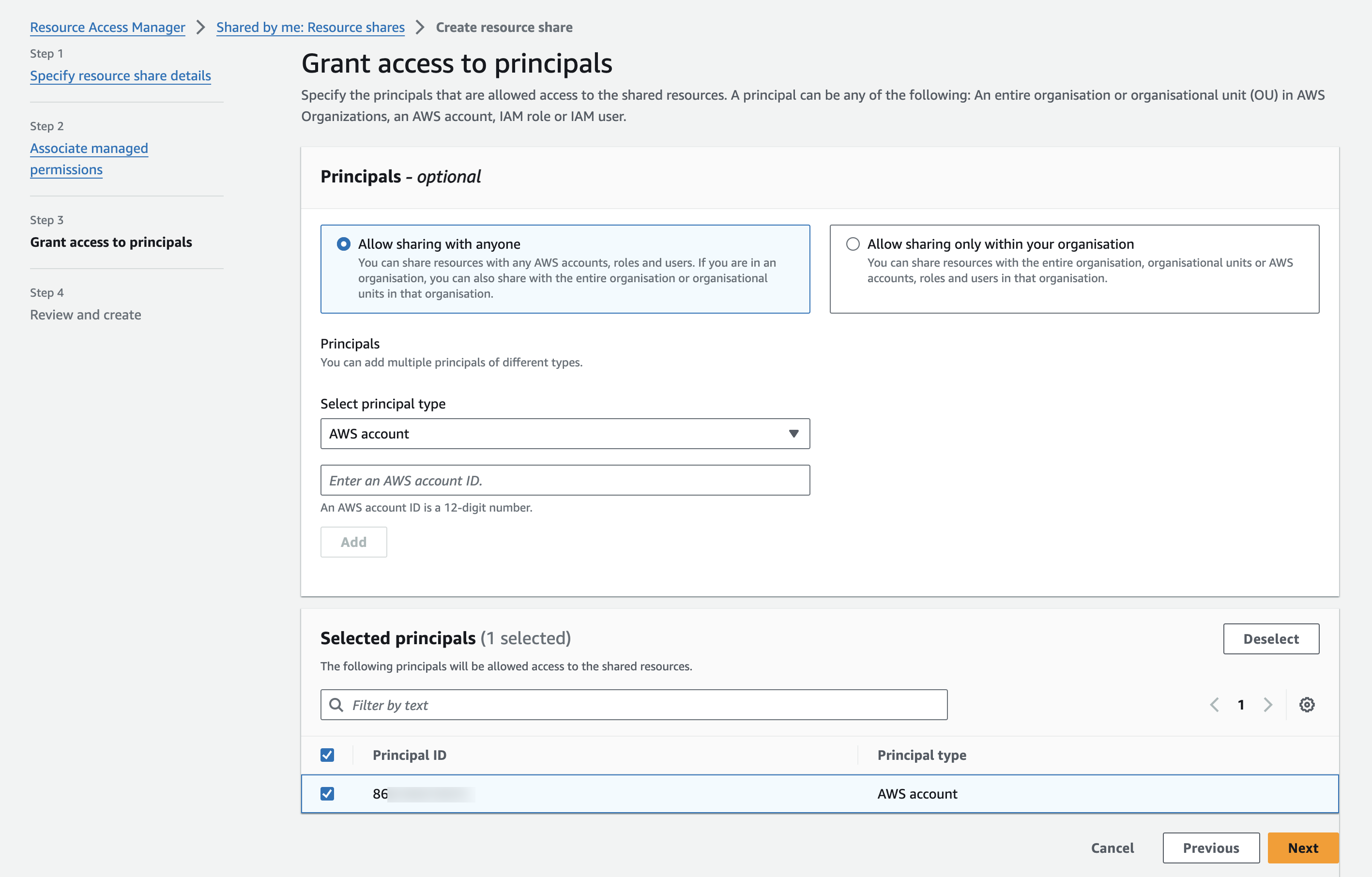Open table preferences gear icon
1372x877 pixels.
point(1307,704)
